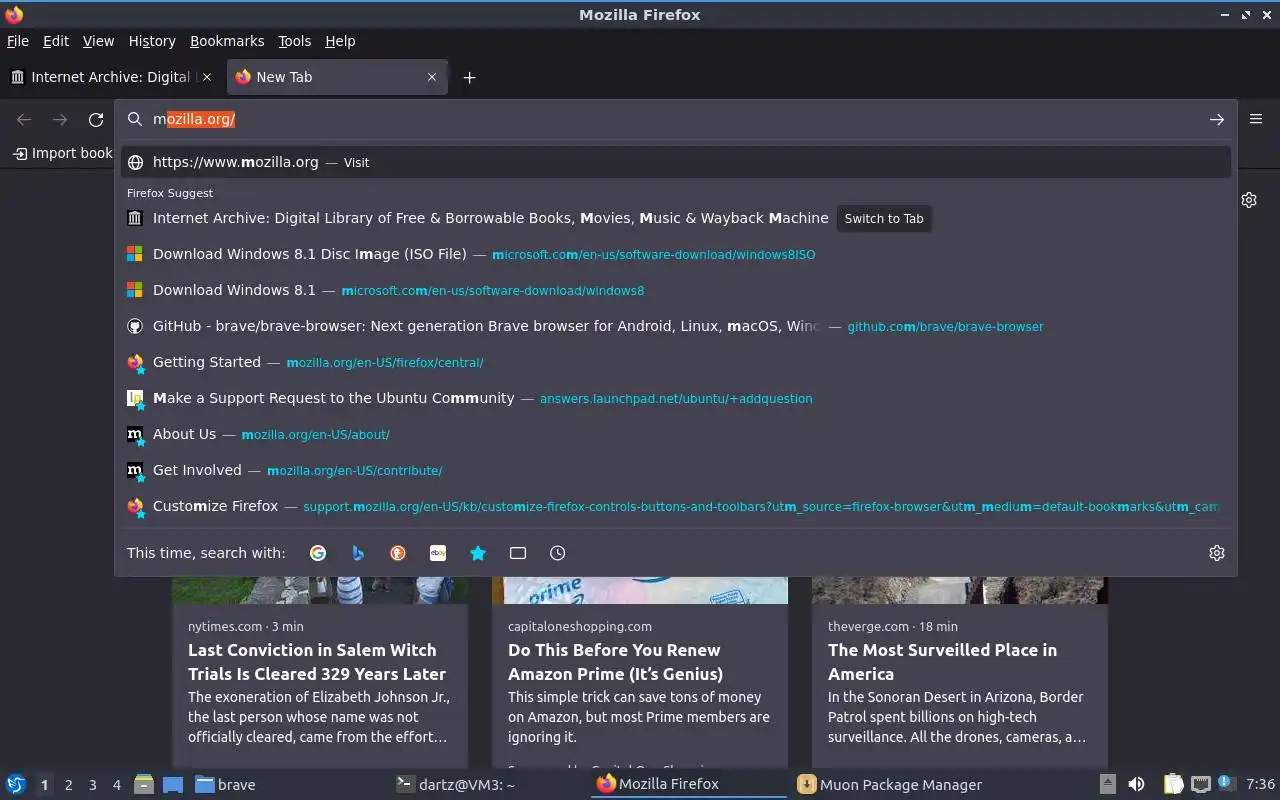Click the show desktop icon in taskbar
The height and width of the screenshot is (800, 1280).
(x=172, y=785)
